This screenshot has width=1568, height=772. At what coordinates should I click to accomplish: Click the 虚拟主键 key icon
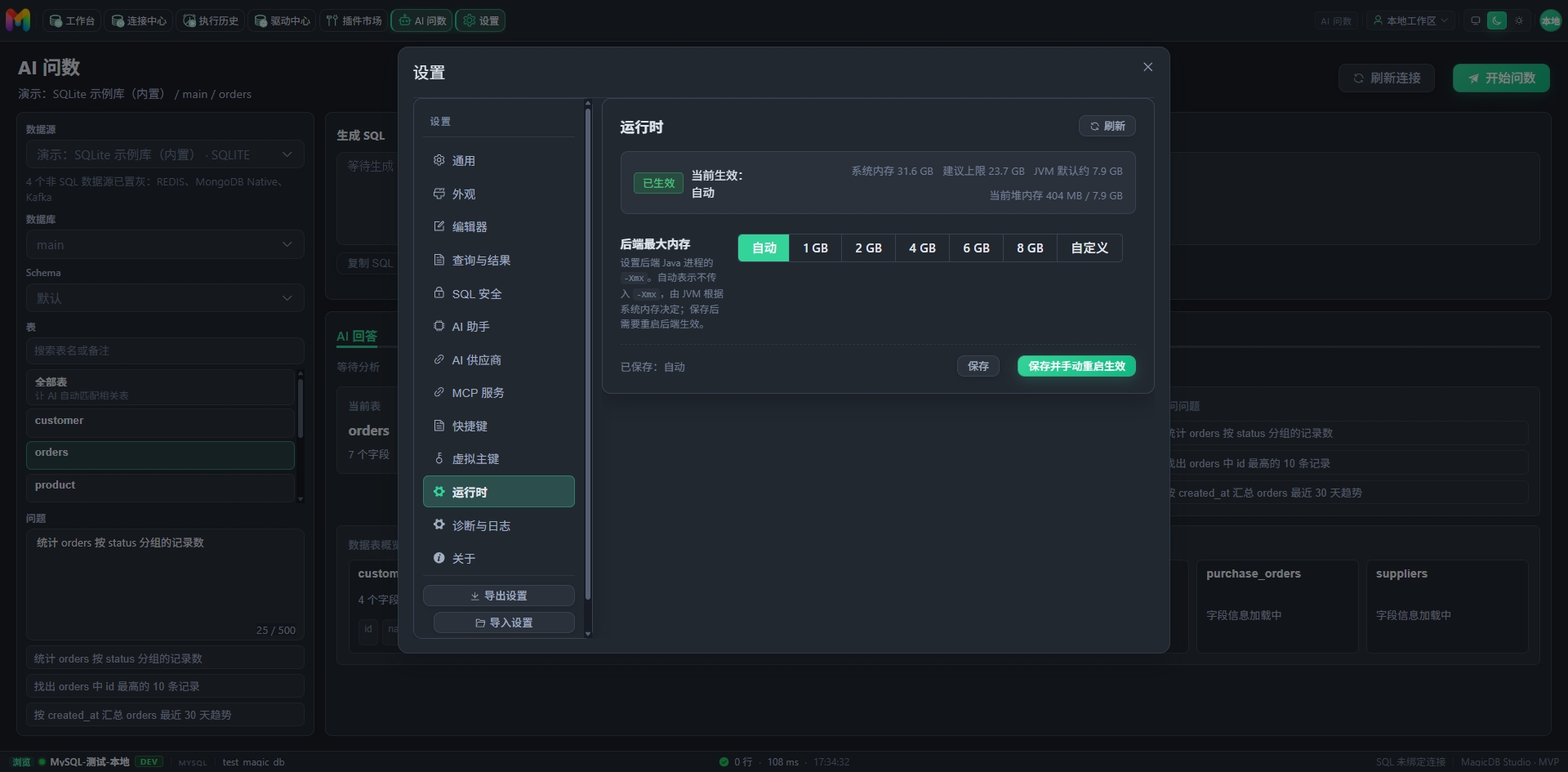[439, 458]
